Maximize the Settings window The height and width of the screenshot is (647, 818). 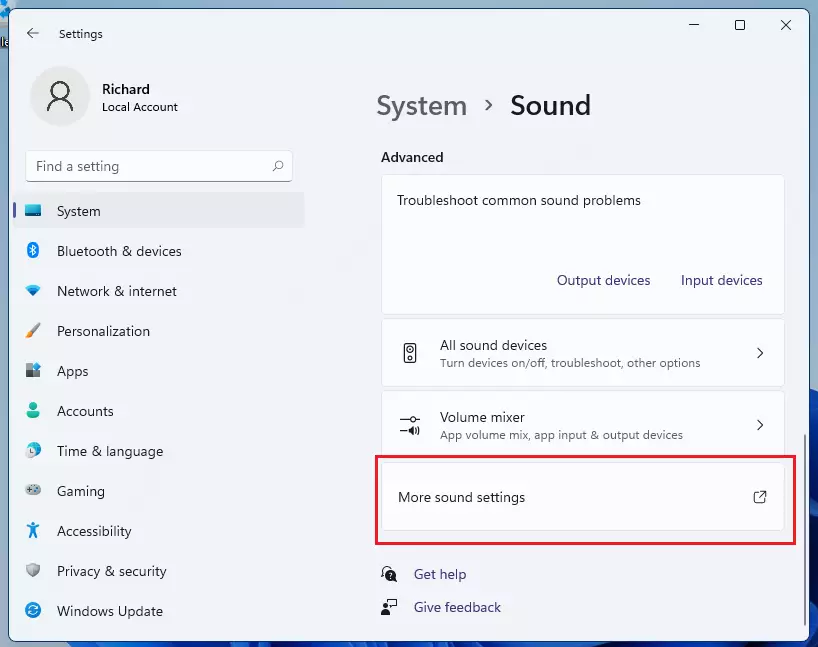click(x=740, y=25)
